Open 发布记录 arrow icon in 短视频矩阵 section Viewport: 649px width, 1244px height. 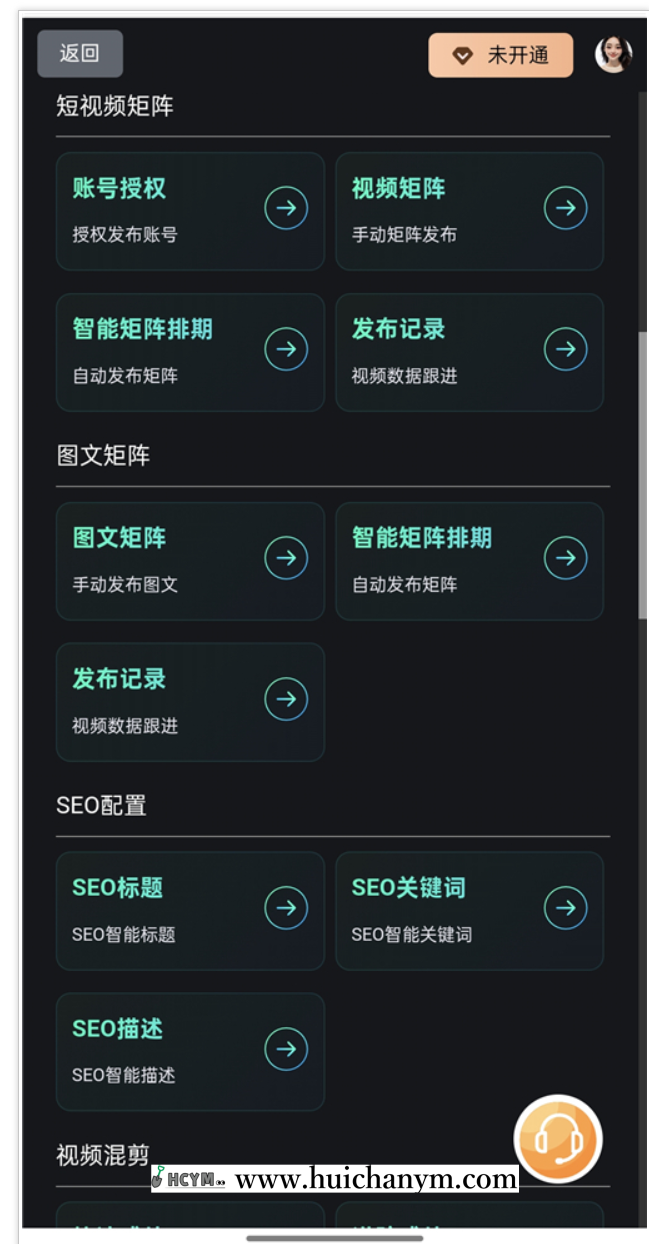coord(566,350)
